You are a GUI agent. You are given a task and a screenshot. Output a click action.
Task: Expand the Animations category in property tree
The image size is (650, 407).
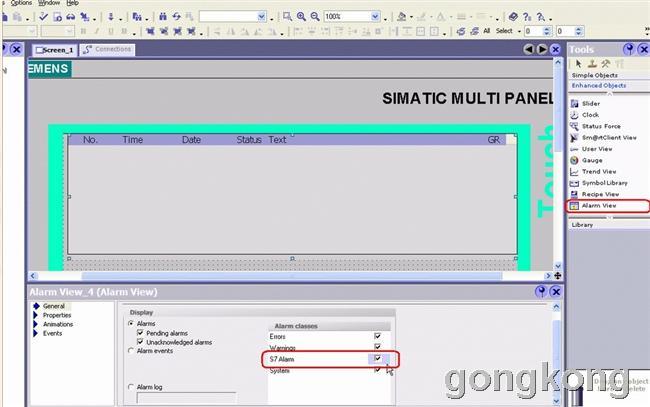point(36,325)
